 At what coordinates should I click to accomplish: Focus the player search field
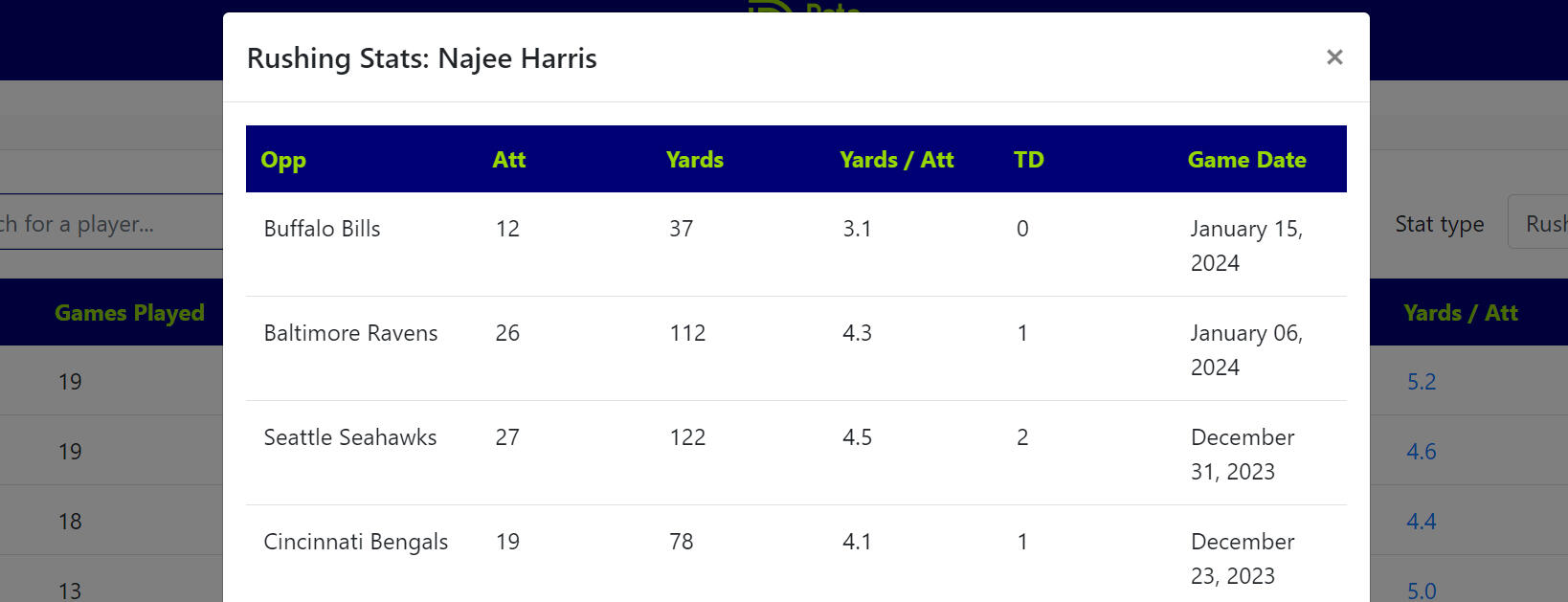click(x=105, y=223)
